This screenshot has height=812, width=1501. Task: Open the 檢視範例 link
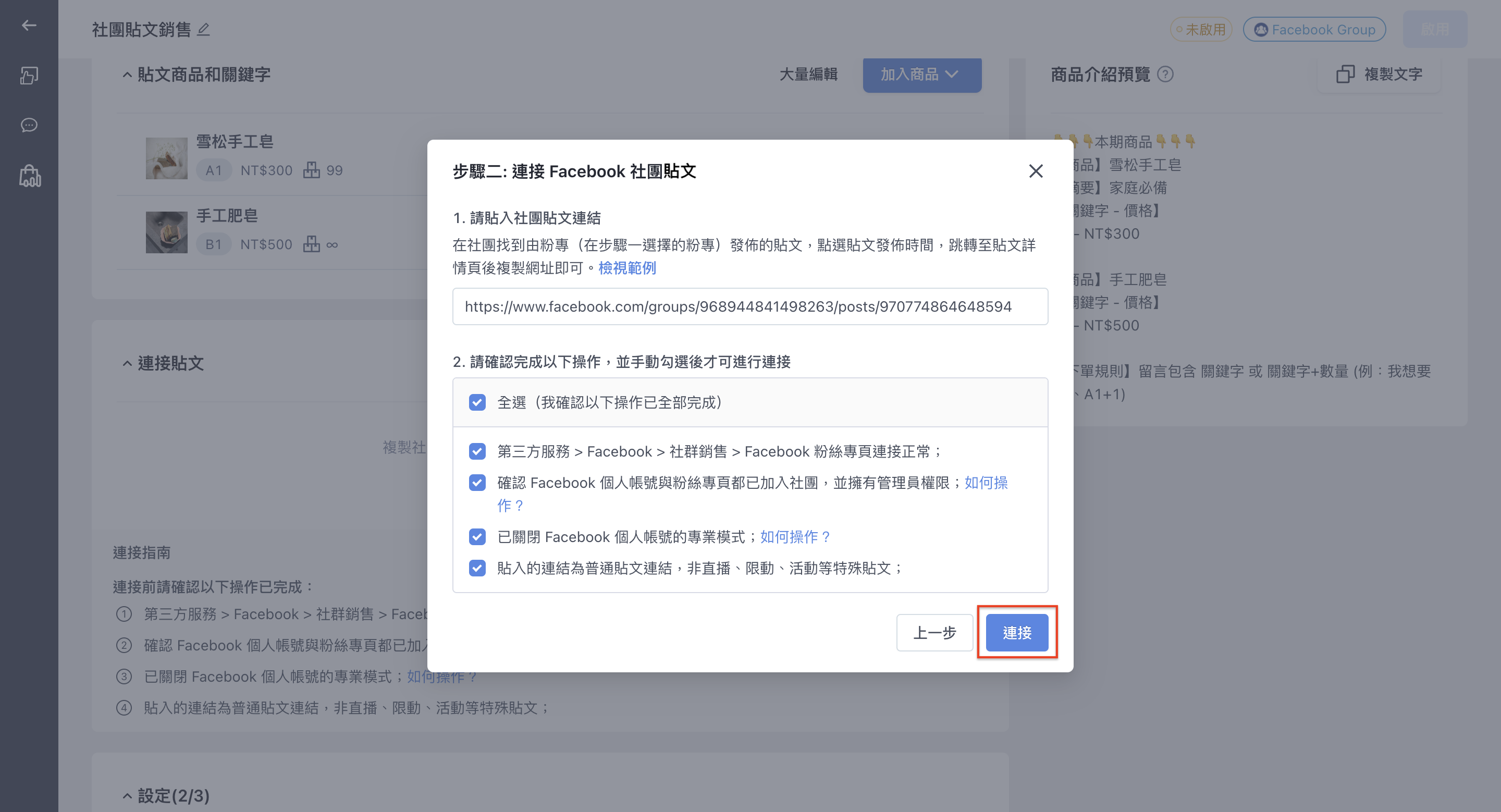(627, 268)
